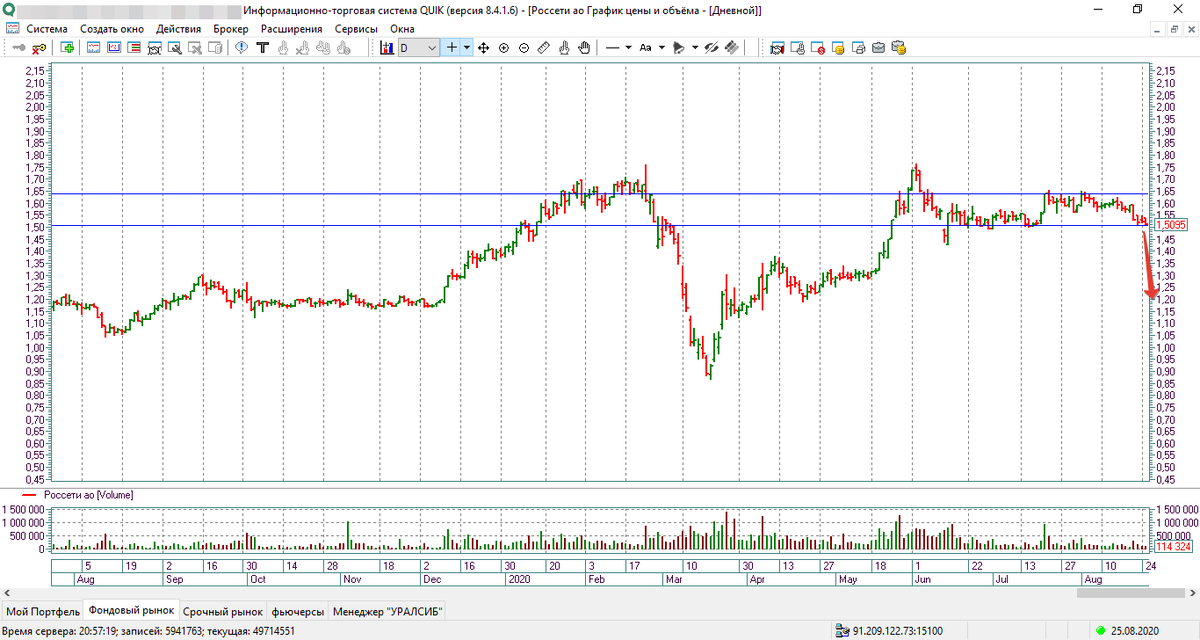Select the paint fill tool icon
The image size is (1200, 640).
point(677,47)
